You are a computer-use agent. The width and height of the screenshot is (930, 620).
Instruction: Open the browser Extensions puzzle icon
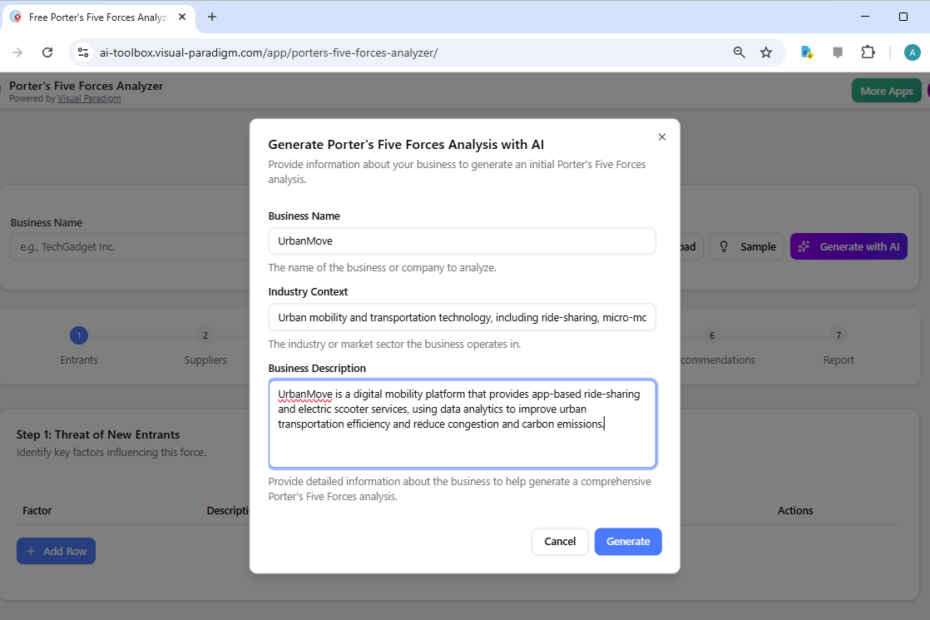868,53
